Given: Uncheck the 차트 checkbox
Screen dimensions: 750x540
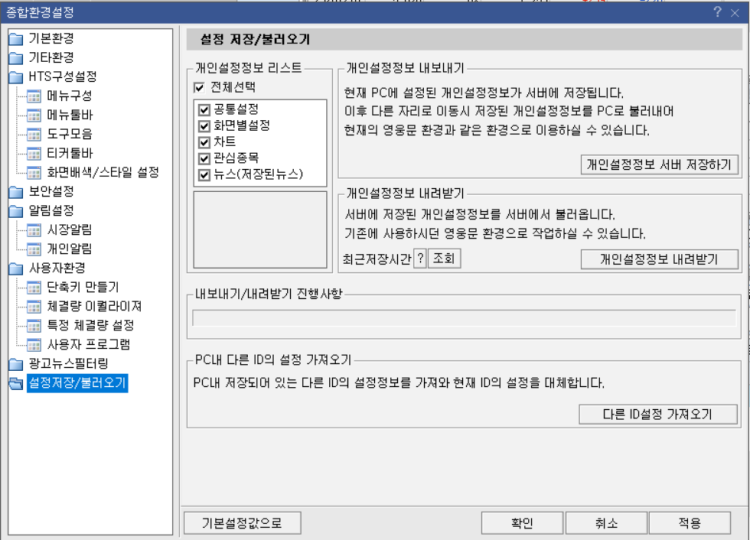Looking at the screenshot, I should tap(204, 142).
